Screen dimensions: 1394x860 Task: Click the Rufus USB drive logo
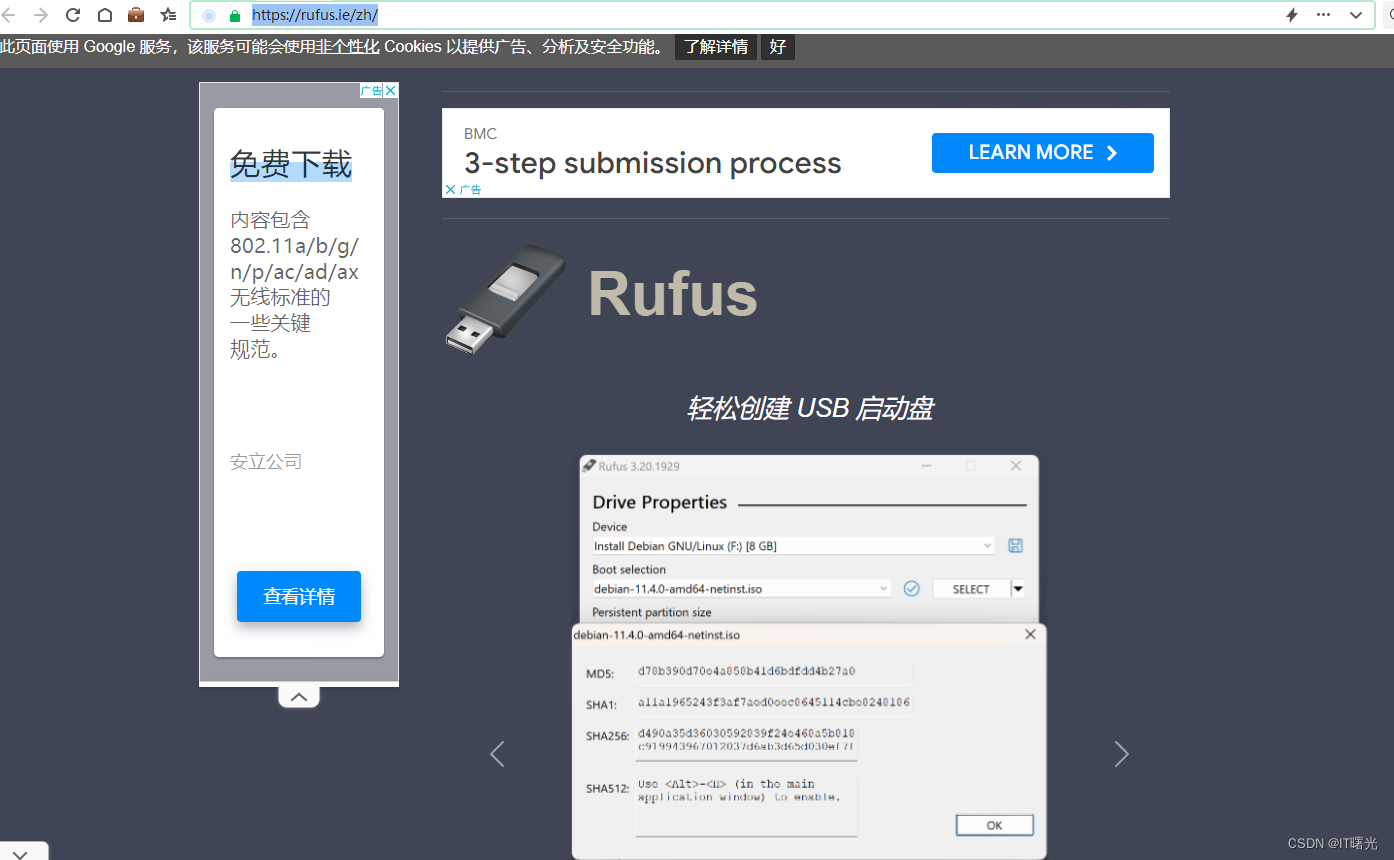[505, 299]
